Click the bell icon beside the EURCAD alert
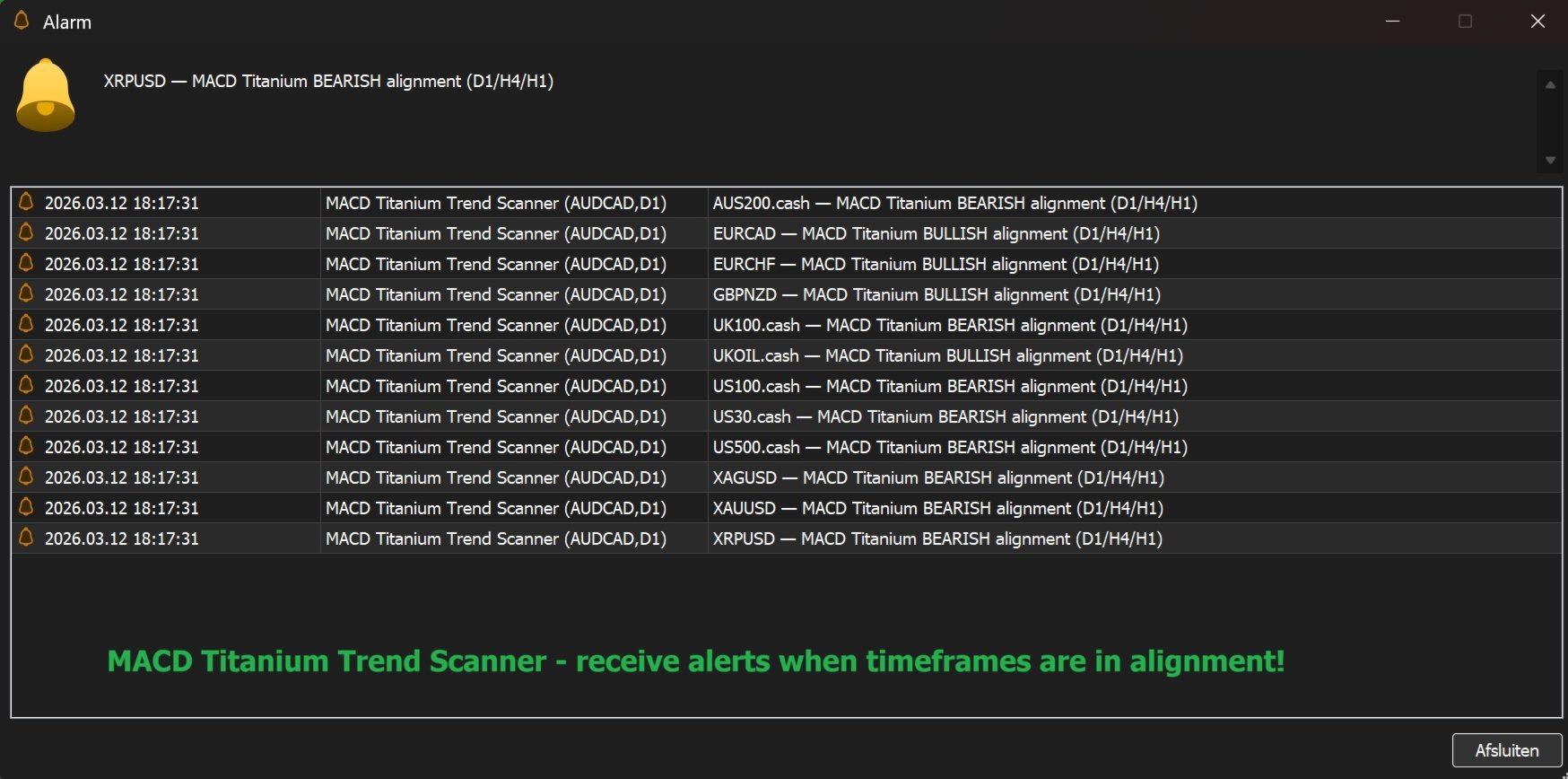The width and height of the screenshot is (1568, 779). [26, 232]
